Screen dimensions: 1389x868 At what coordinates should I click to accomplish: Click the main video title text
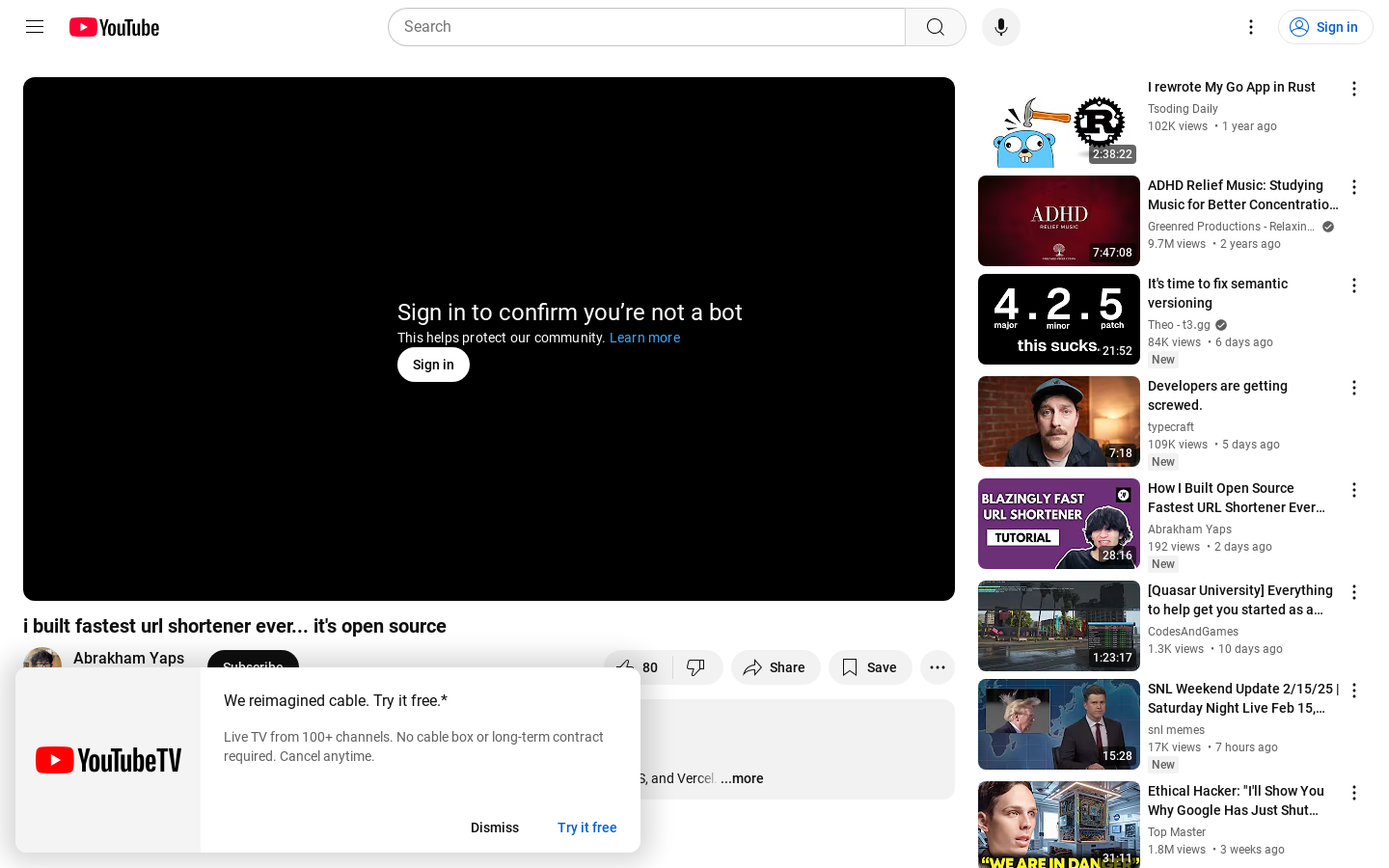click(x=234, y=626)
